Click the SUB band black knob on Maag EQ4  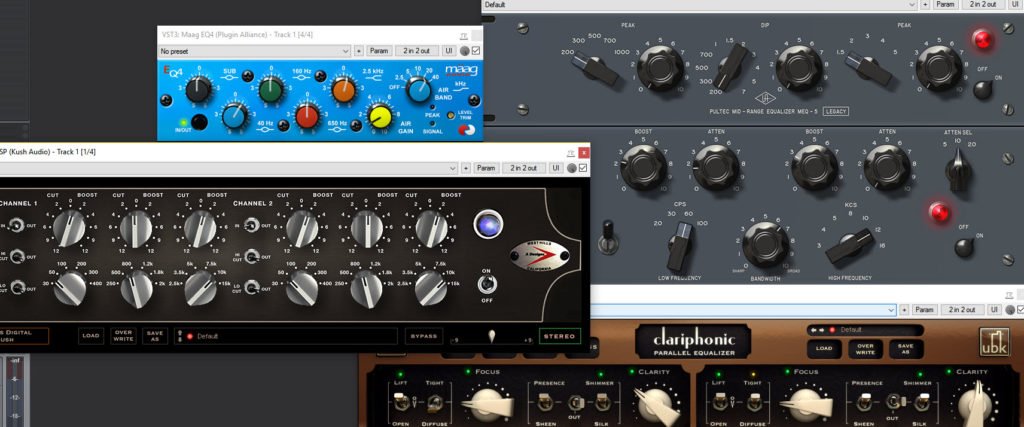click(x=198, y=89)
